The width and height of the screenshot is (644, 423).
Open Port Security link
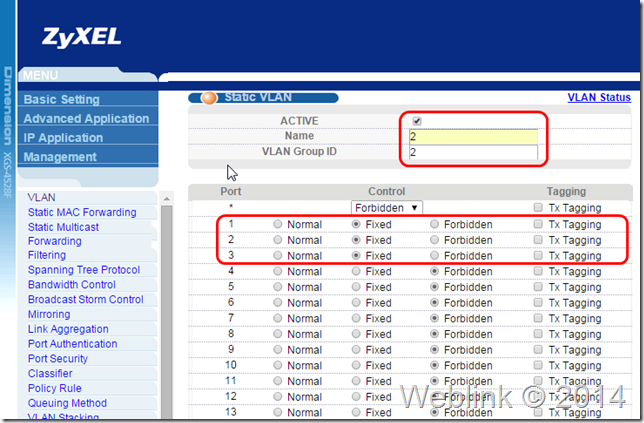pos(58,359)
